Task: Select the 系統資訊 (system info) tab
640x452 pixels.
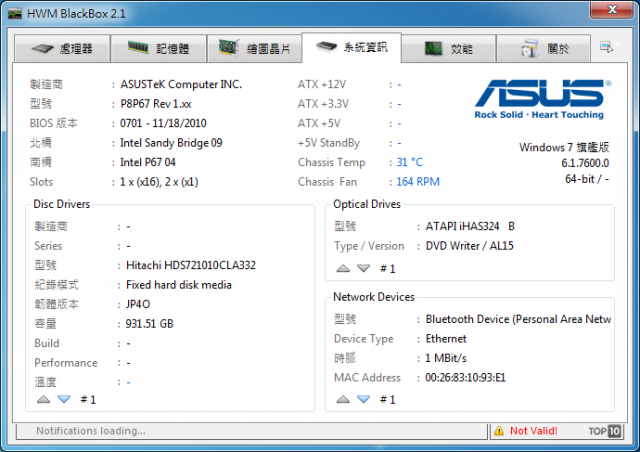Action: [351, 47]
